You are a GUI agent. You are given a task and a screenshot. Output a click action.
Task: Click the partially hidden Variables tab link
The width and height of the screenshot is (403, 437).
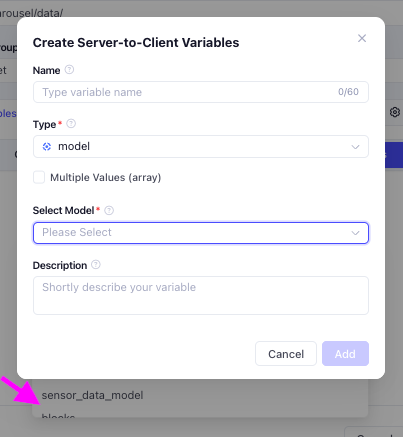coord(8,113)
